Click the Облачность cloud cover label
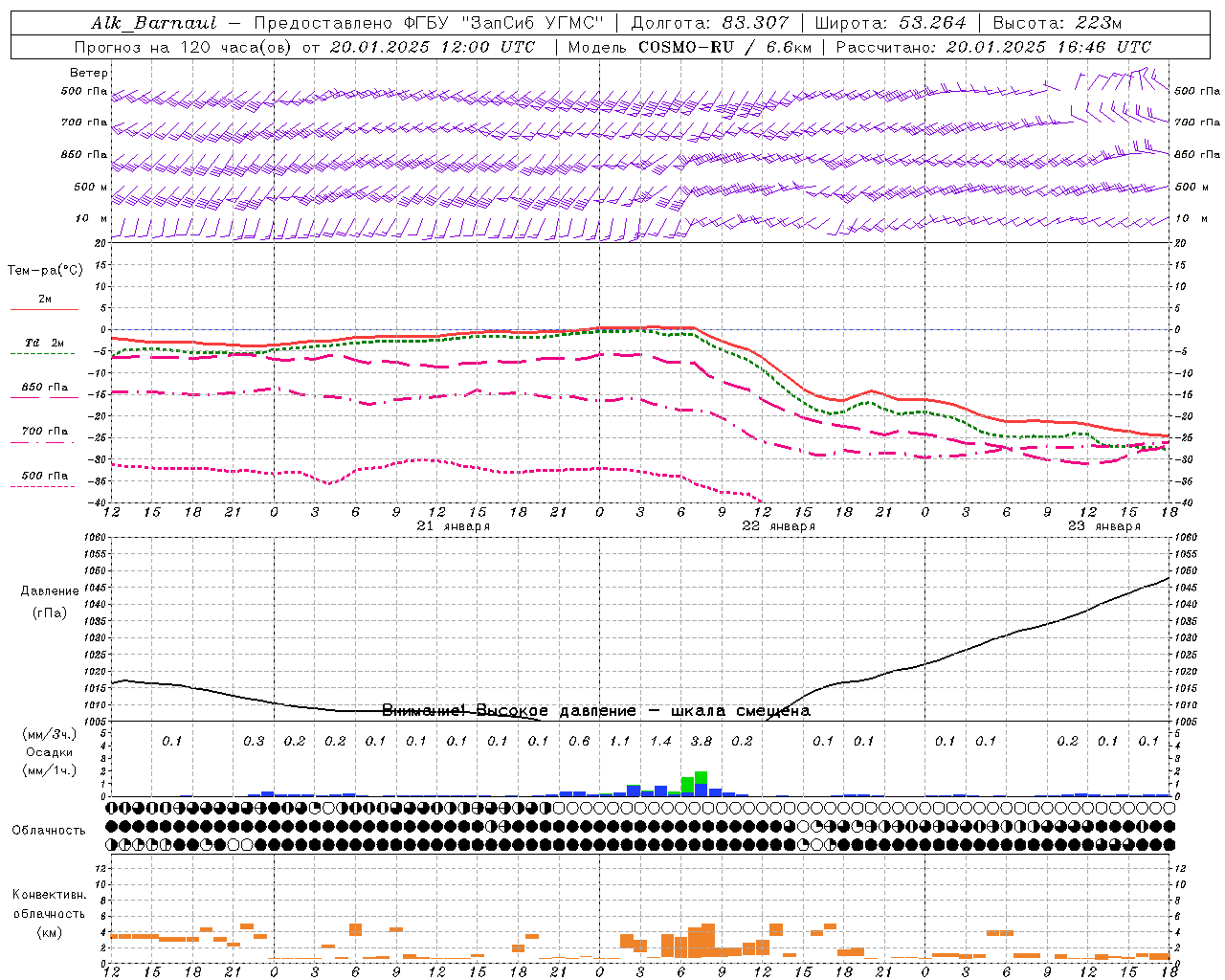This screenshot has width=1225, height=980. 49,830
